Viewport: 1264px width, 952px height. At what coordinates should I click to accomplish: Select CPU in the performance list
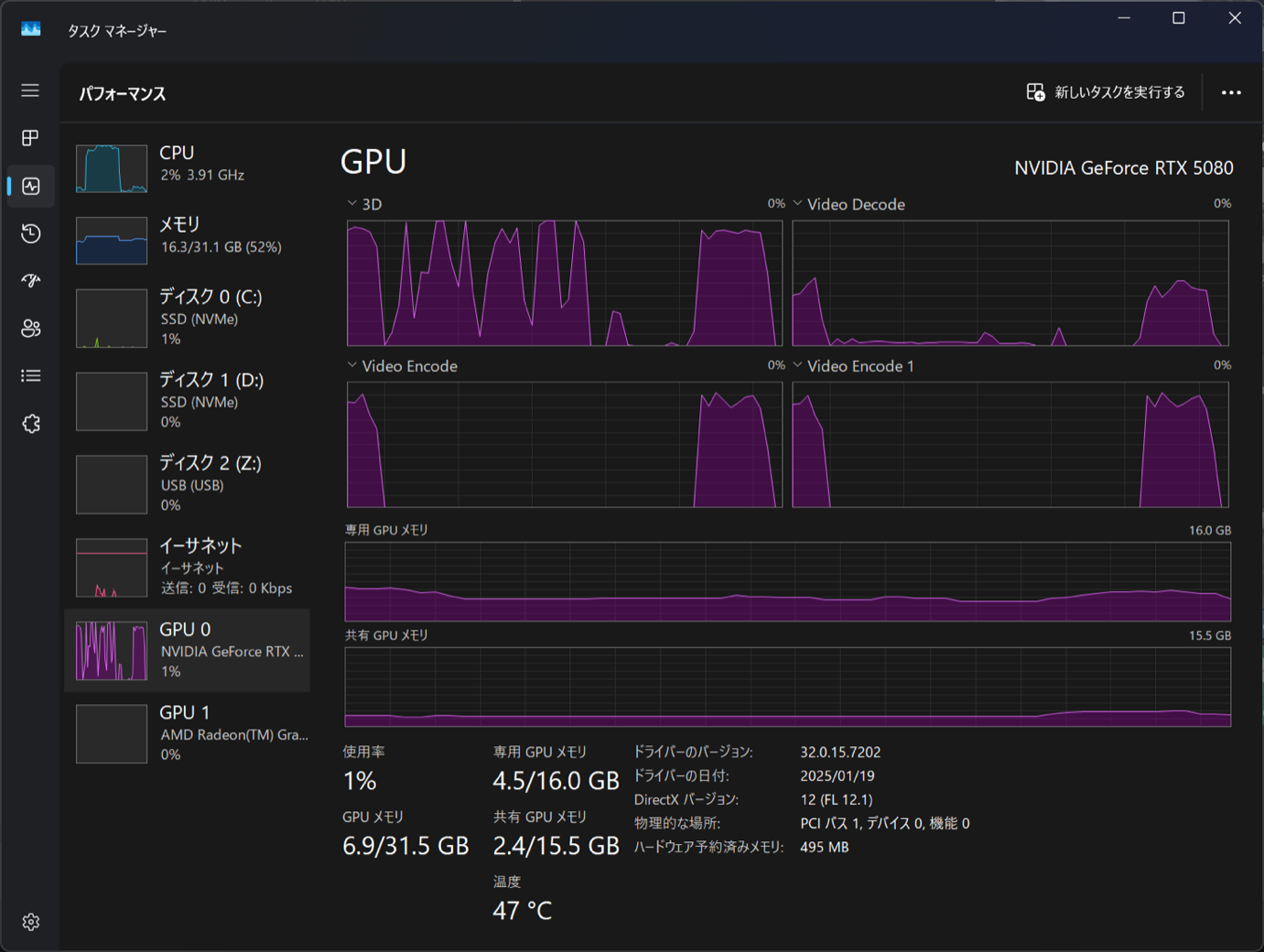pyautogui.click(x=188, y=166)
